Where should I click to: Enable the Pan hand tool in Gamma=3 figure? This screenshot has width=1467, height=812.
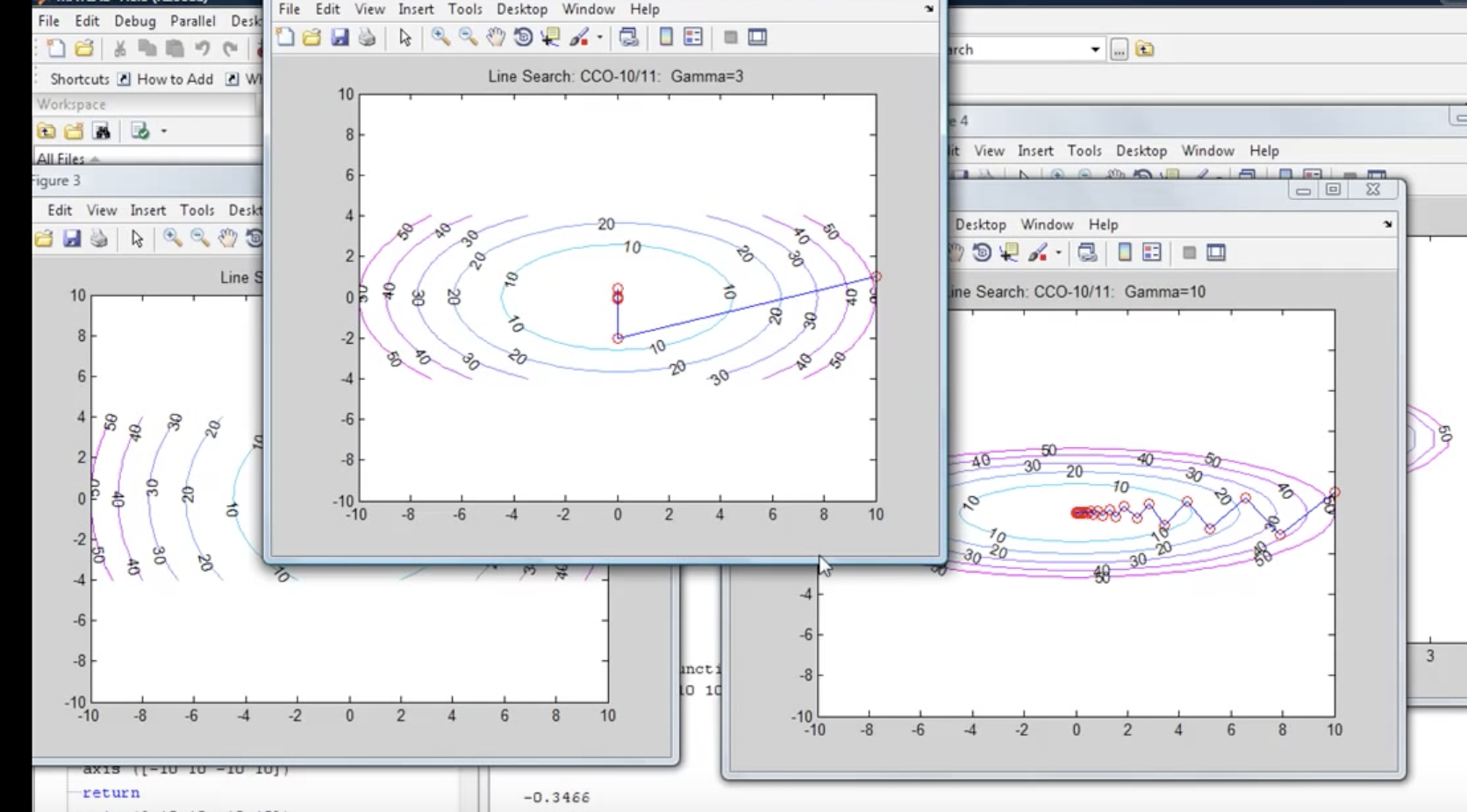(496, 37)
